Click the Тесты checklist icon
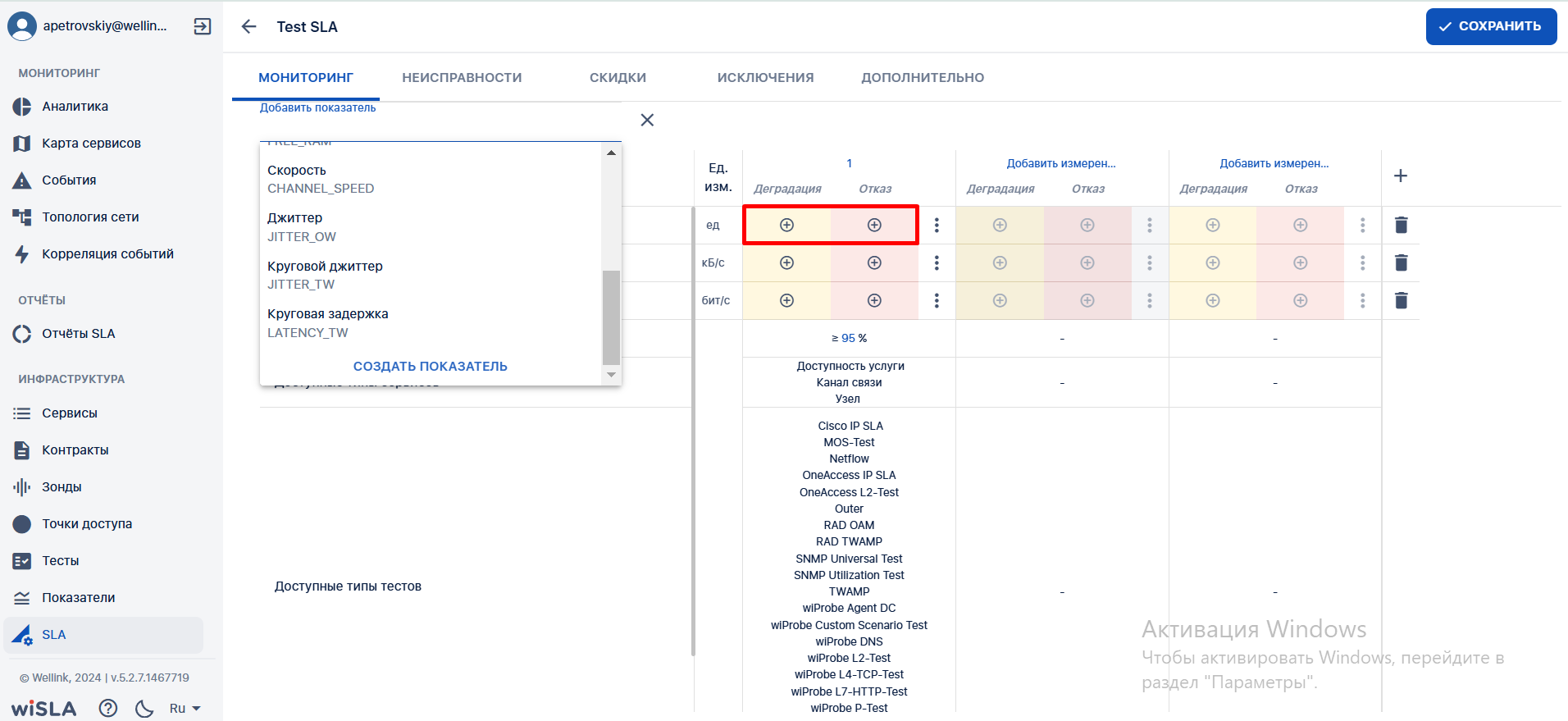Screen dimensions: 1568x721 point(22,561)
